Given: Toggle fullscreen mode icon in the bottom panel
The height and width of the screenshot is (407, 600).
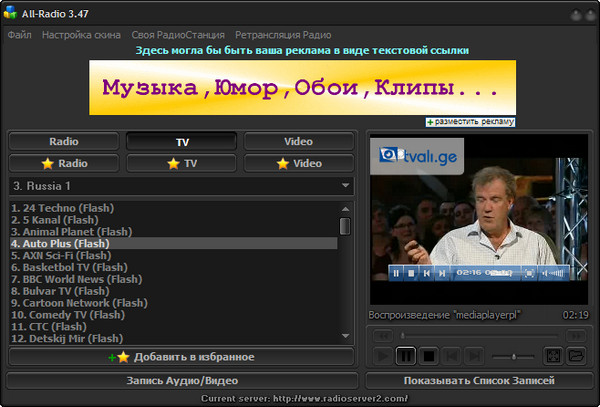Looking at the screenshot, I should (x=553, y=356).
